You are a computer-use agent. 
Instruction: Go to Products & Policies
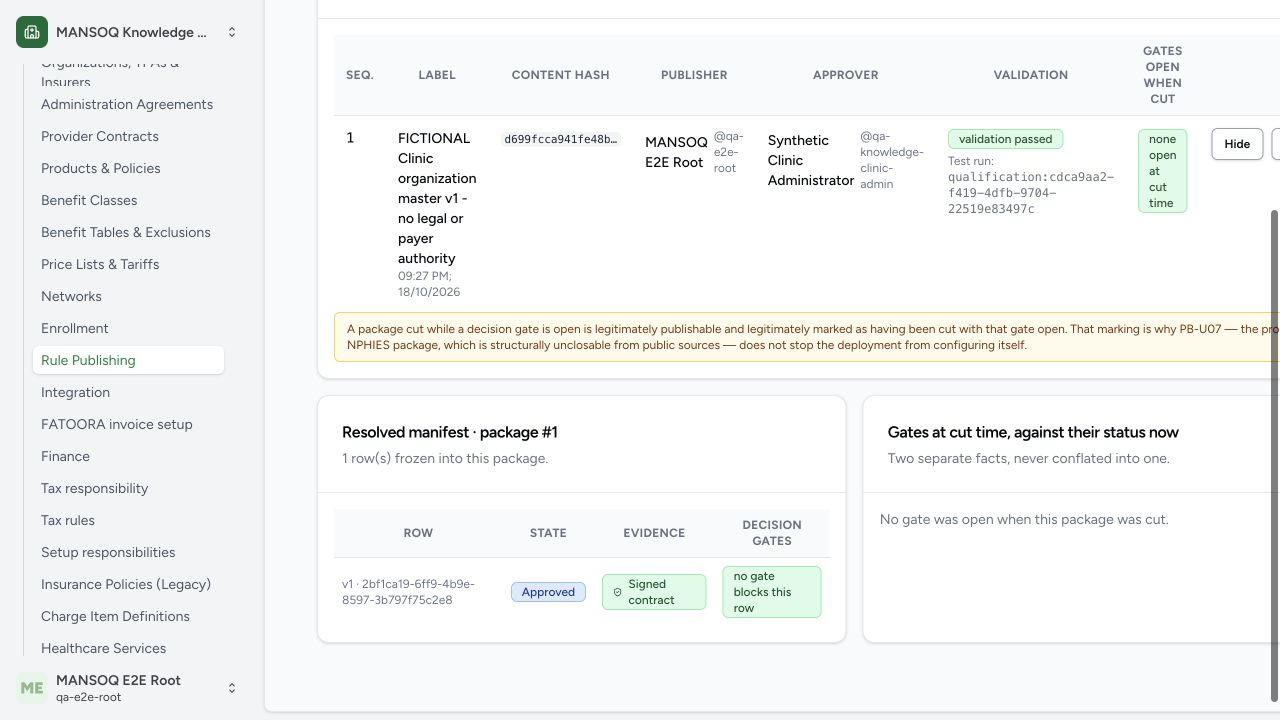point(101,168)
